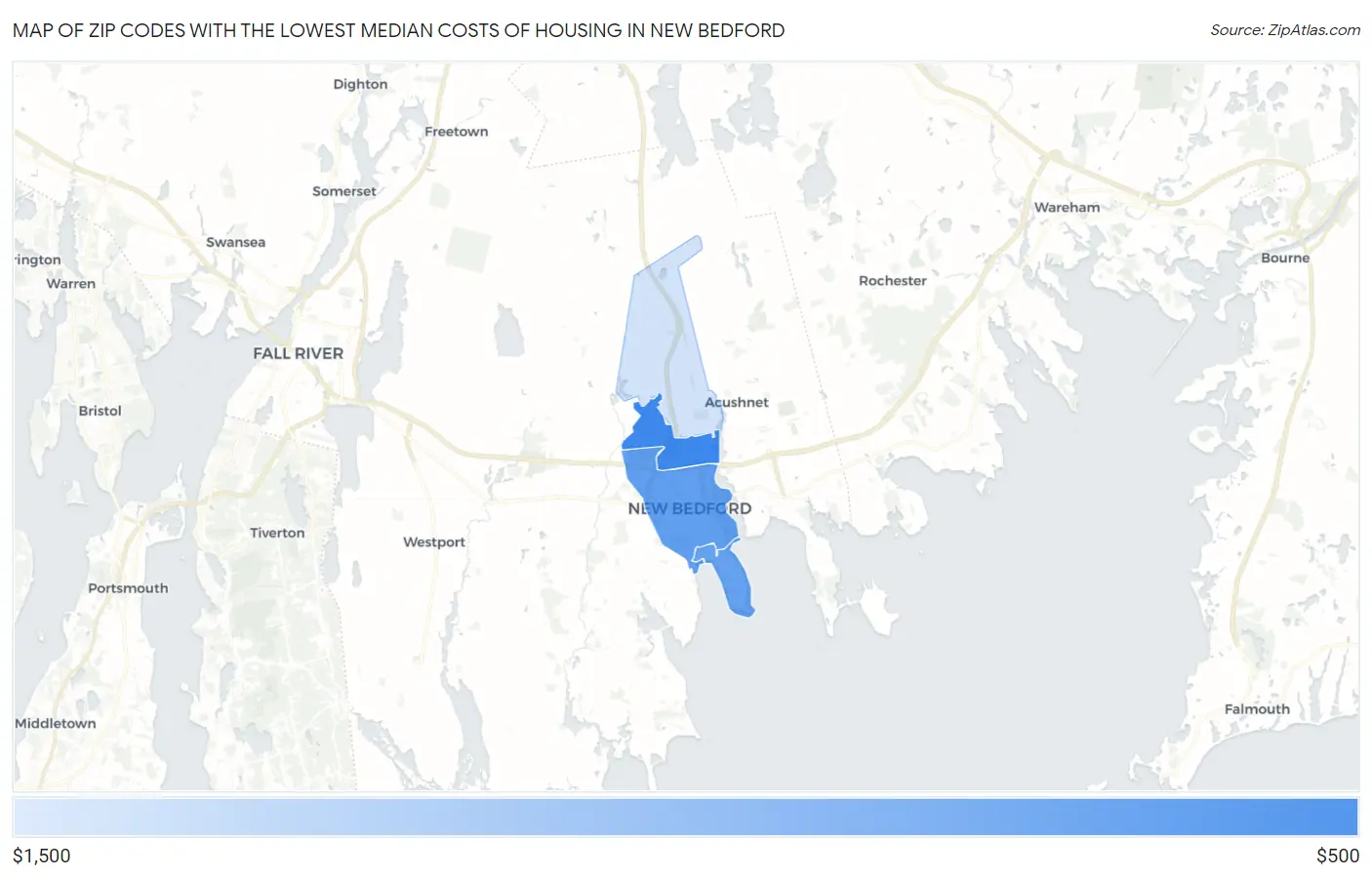
Task: Click the Bourne town label
Action: 1285,258
